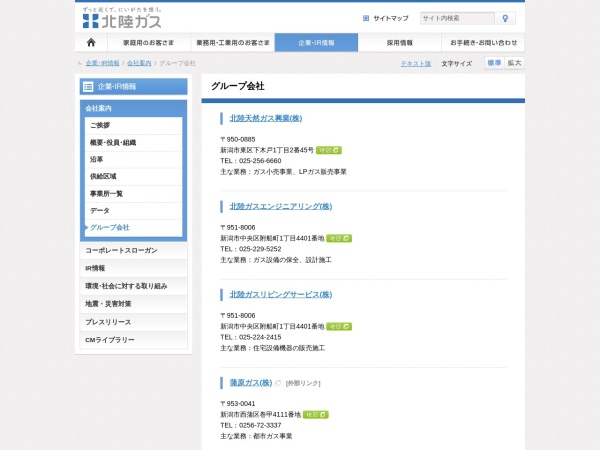Open お手続き・お問い合わせ menu

483,42
